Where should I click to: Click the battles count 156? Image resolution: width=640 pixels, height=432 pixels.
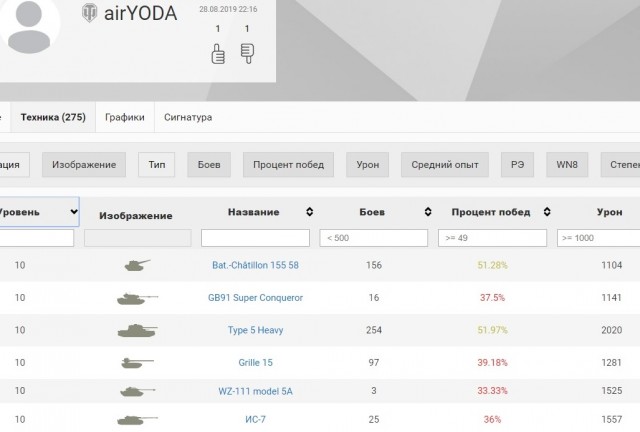click(374, 265)
